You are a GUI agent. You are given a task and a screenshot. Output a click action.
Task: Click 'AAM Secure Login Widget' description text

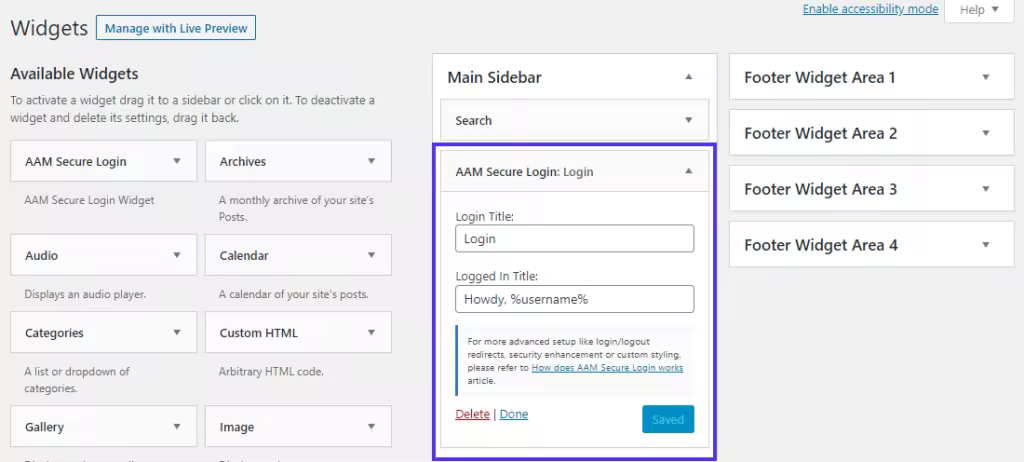tap(89, 200)
